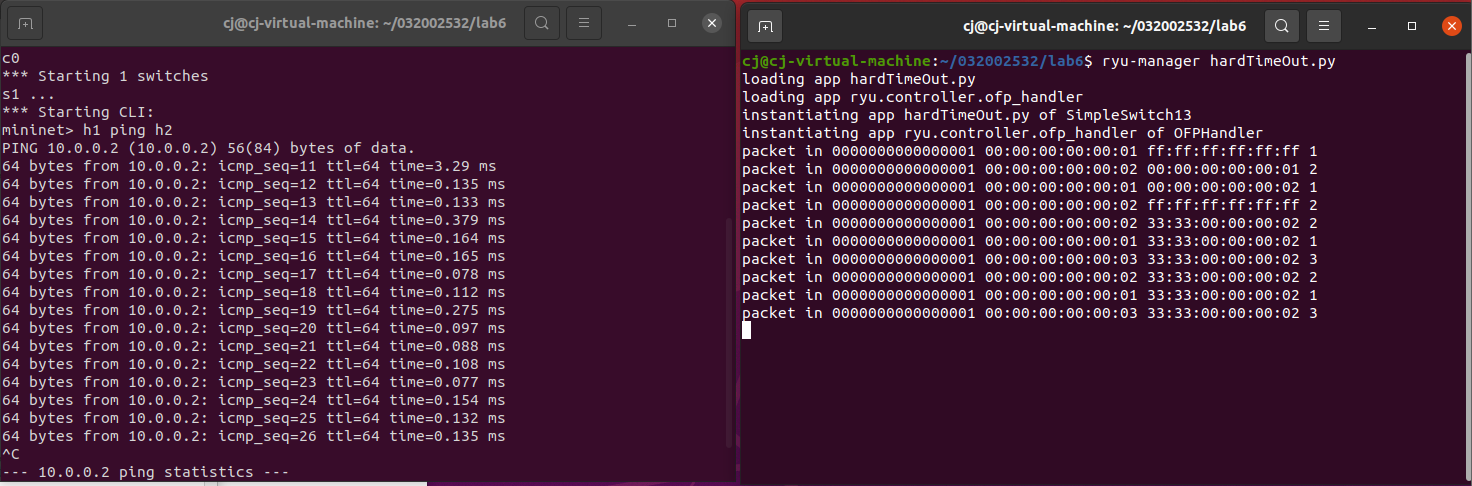The image size is (1472, 486).
Task: Minimize the right terminal window
Action: (1373, 25)
